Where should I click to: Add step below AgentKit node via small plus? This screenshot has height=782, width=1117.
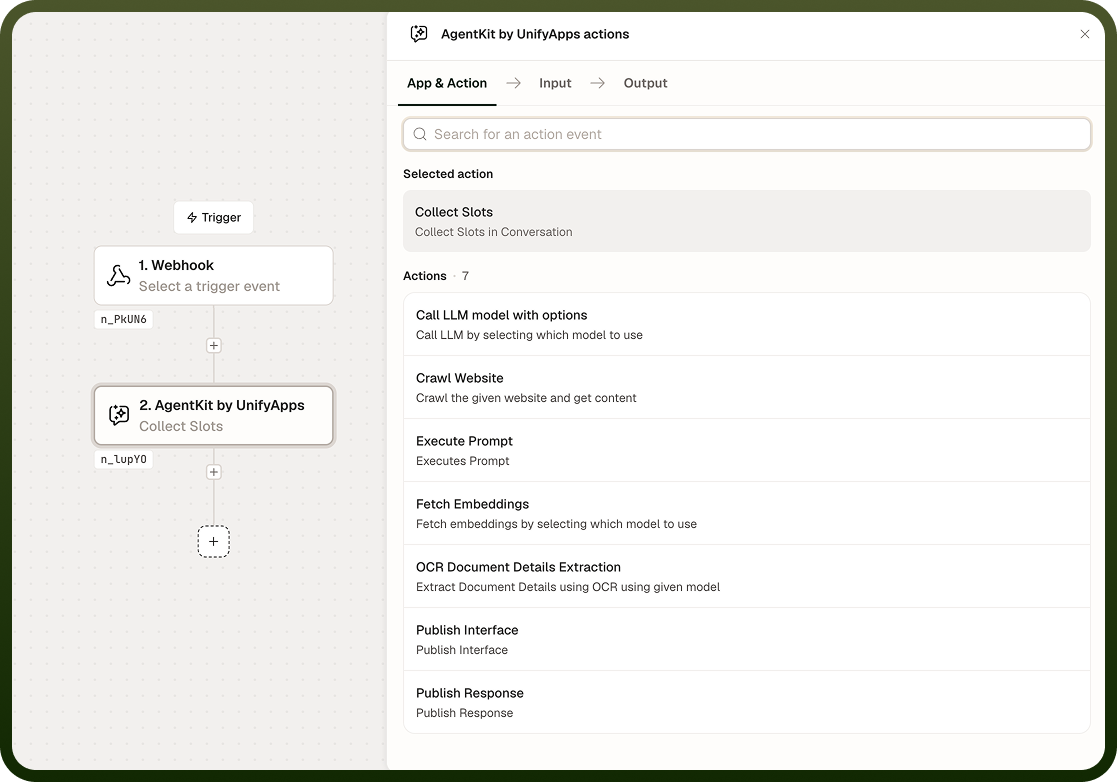213,471
